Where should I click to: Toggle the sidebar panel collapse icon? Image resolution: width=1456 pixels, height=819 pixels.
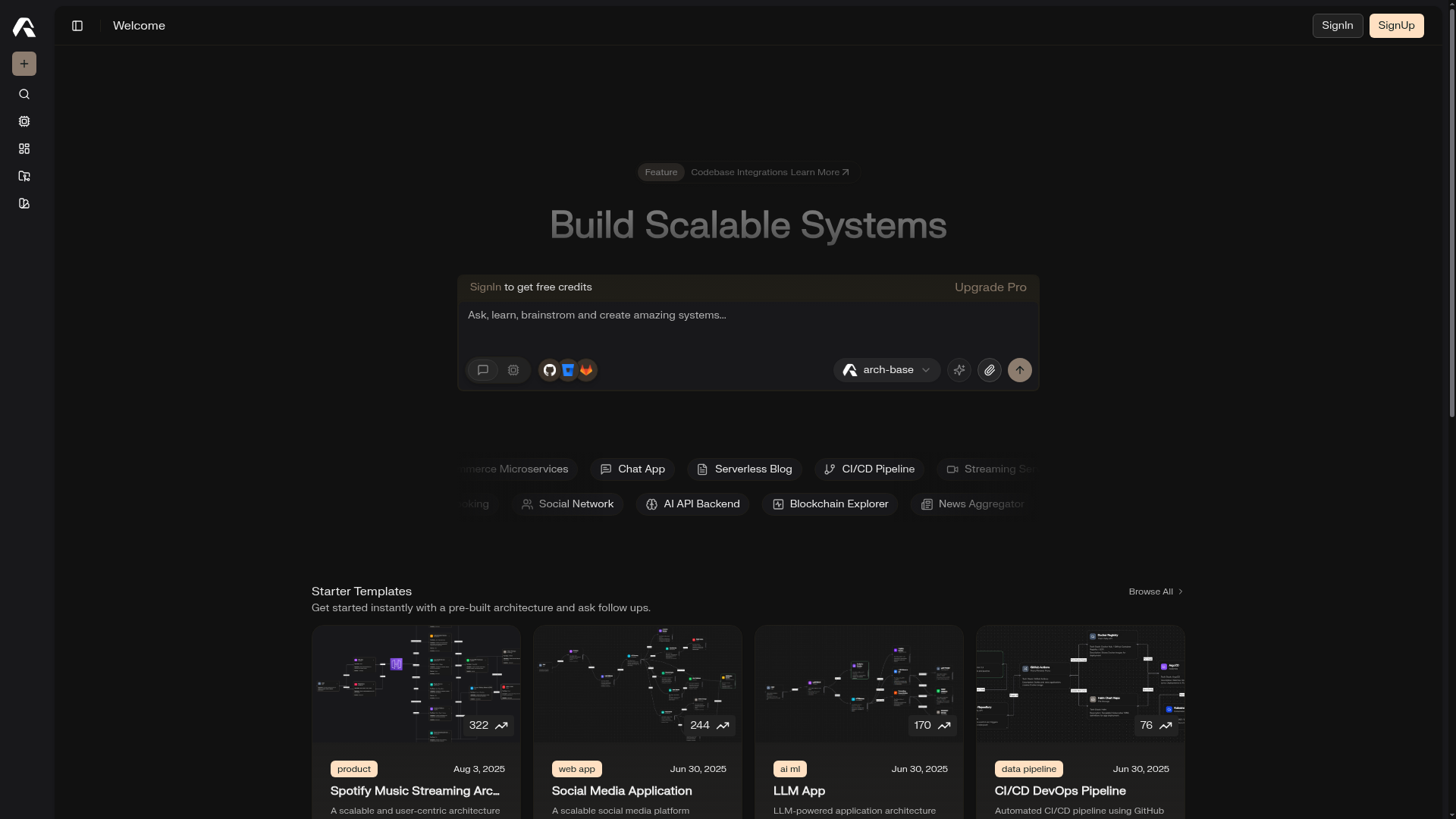point(77,26)
